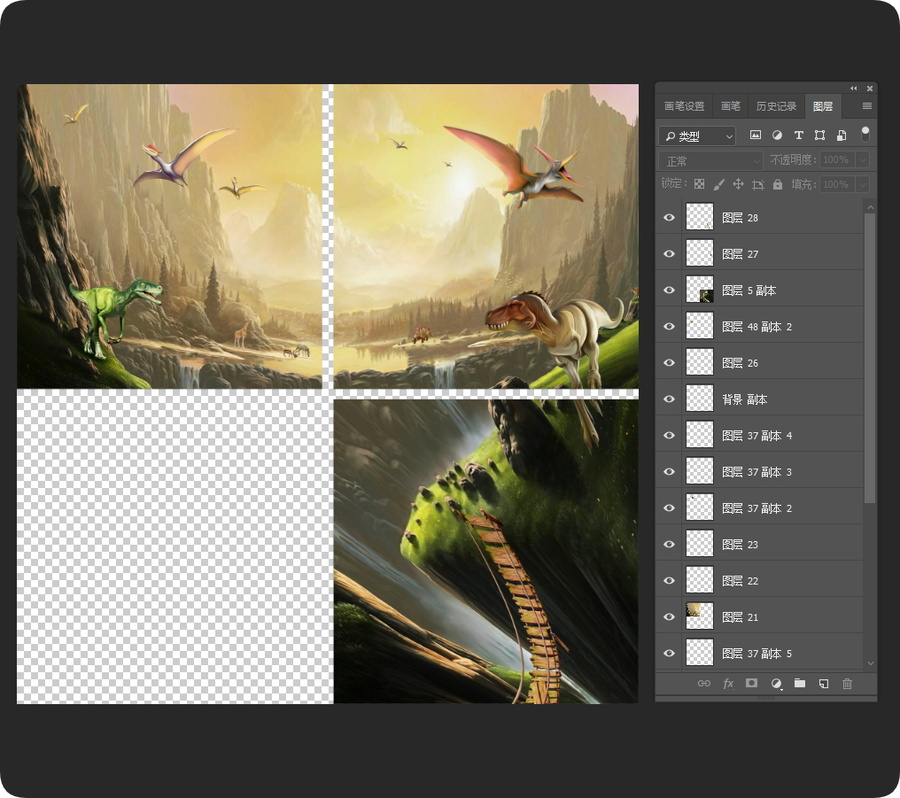Viewport: 900px width, 798px height.
Task: Filter layers by smart objects icon
Action: (x=841, y=135)
